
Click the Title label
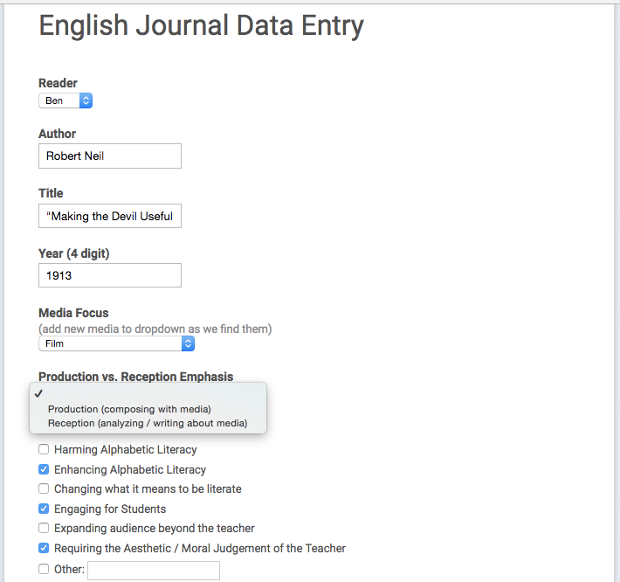[51, 193]
